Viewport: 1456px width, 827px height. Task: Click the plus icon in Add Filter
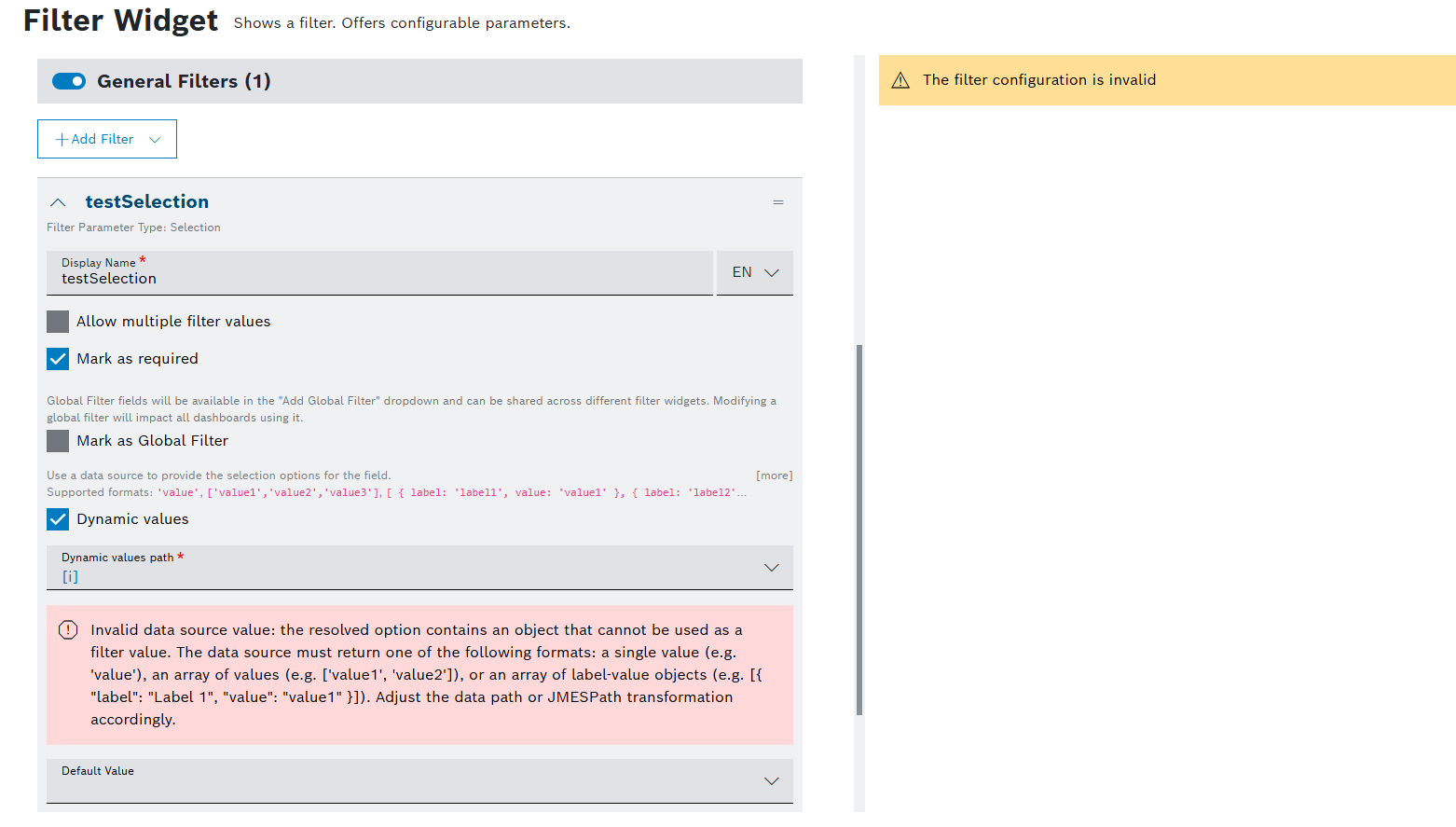pyautogui.click(x=62, y=140)
